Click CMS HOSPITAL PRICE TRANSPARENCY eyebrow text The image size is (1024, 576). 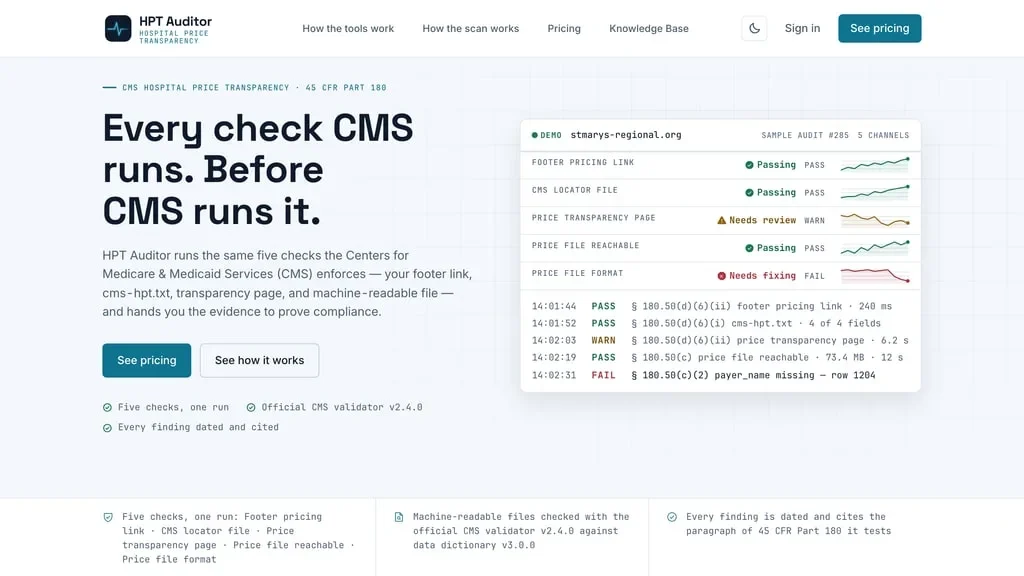254,88
